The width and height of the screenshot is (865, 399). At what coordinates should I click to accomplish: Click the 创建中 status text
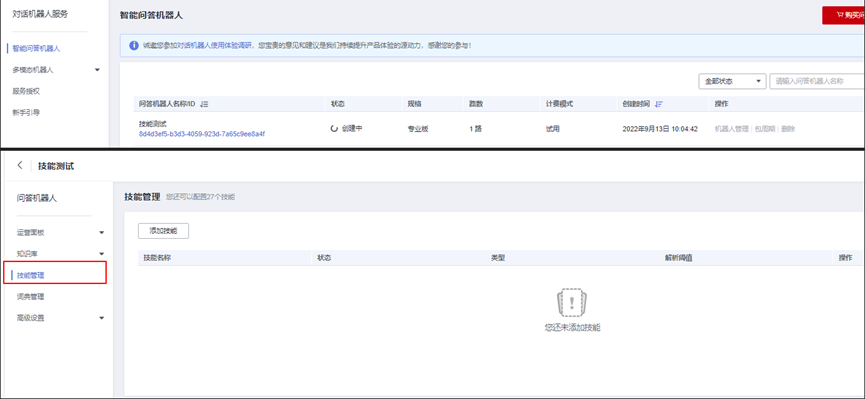[x=352, y=129]
